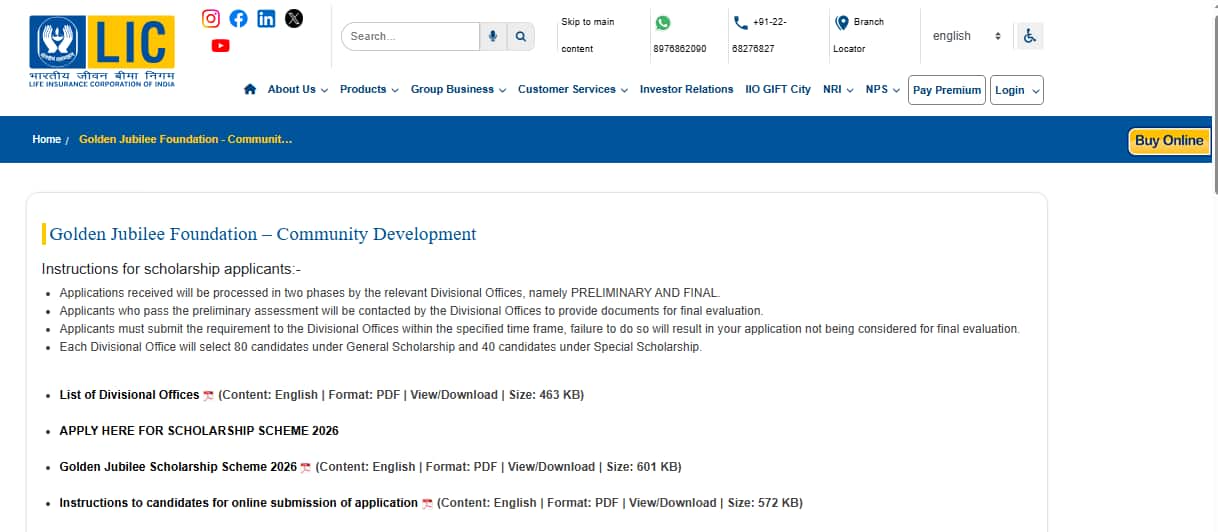Open LIC YouTube channel icon

pyautogui.click(x=221, y=45)
